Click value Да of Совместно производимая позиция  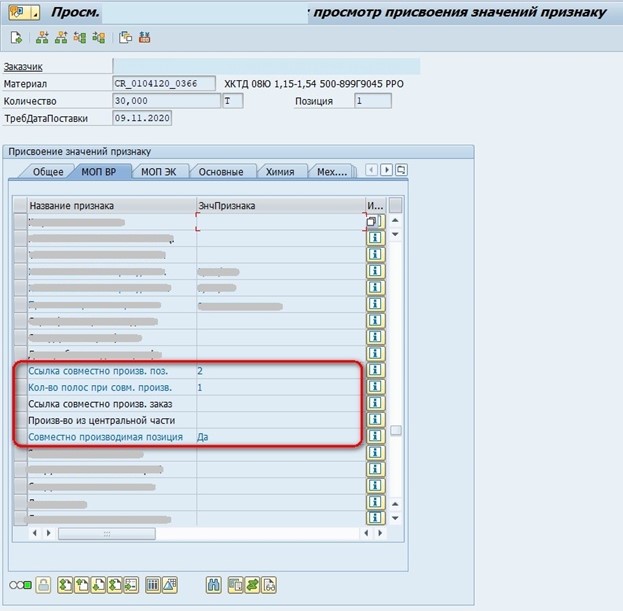click(x=203, y=437)
